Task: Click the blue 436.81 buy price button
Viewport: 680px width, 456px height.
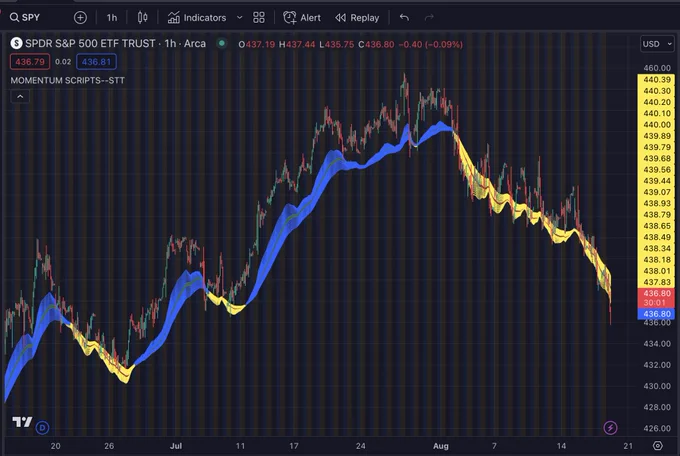Action: coord(96,62)
